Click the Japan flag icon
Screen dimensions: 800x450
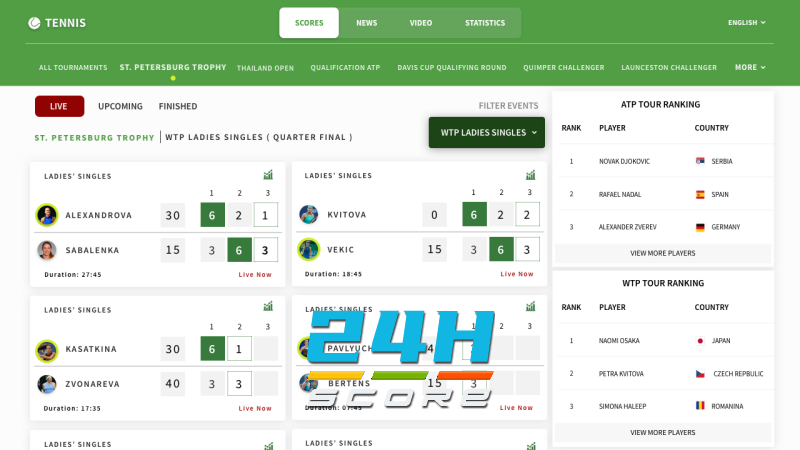tap(700, 341)
